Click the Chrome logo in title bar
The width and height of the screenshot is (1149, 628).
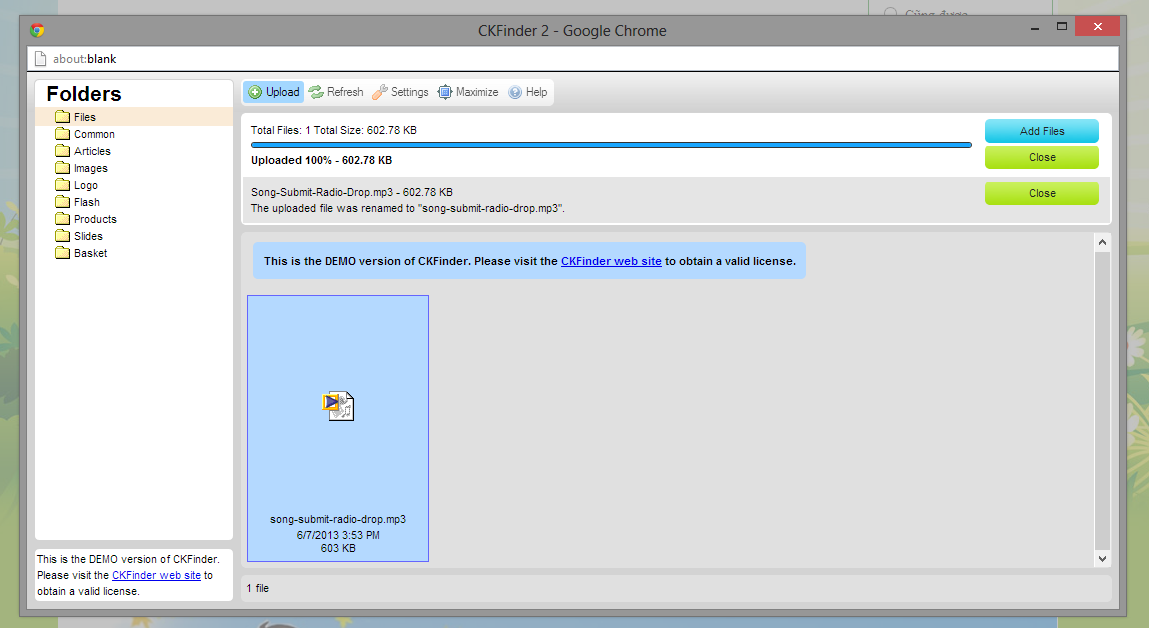[37, 30]
